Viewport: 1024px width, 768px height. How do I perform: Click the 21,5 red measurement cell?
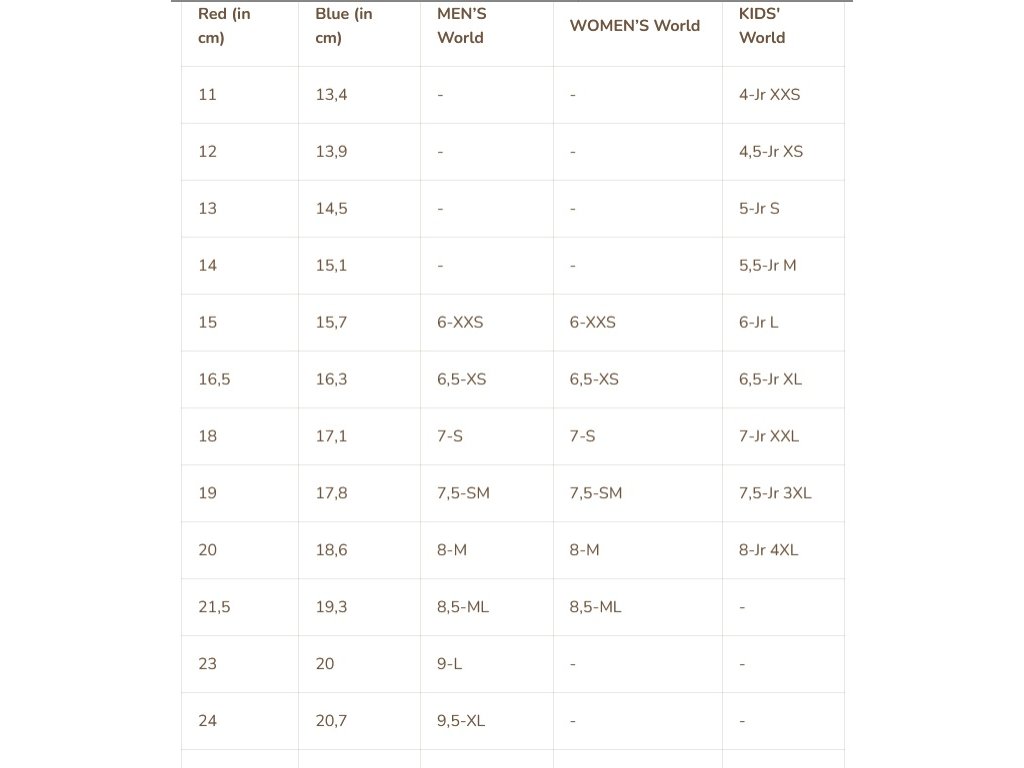214,608
